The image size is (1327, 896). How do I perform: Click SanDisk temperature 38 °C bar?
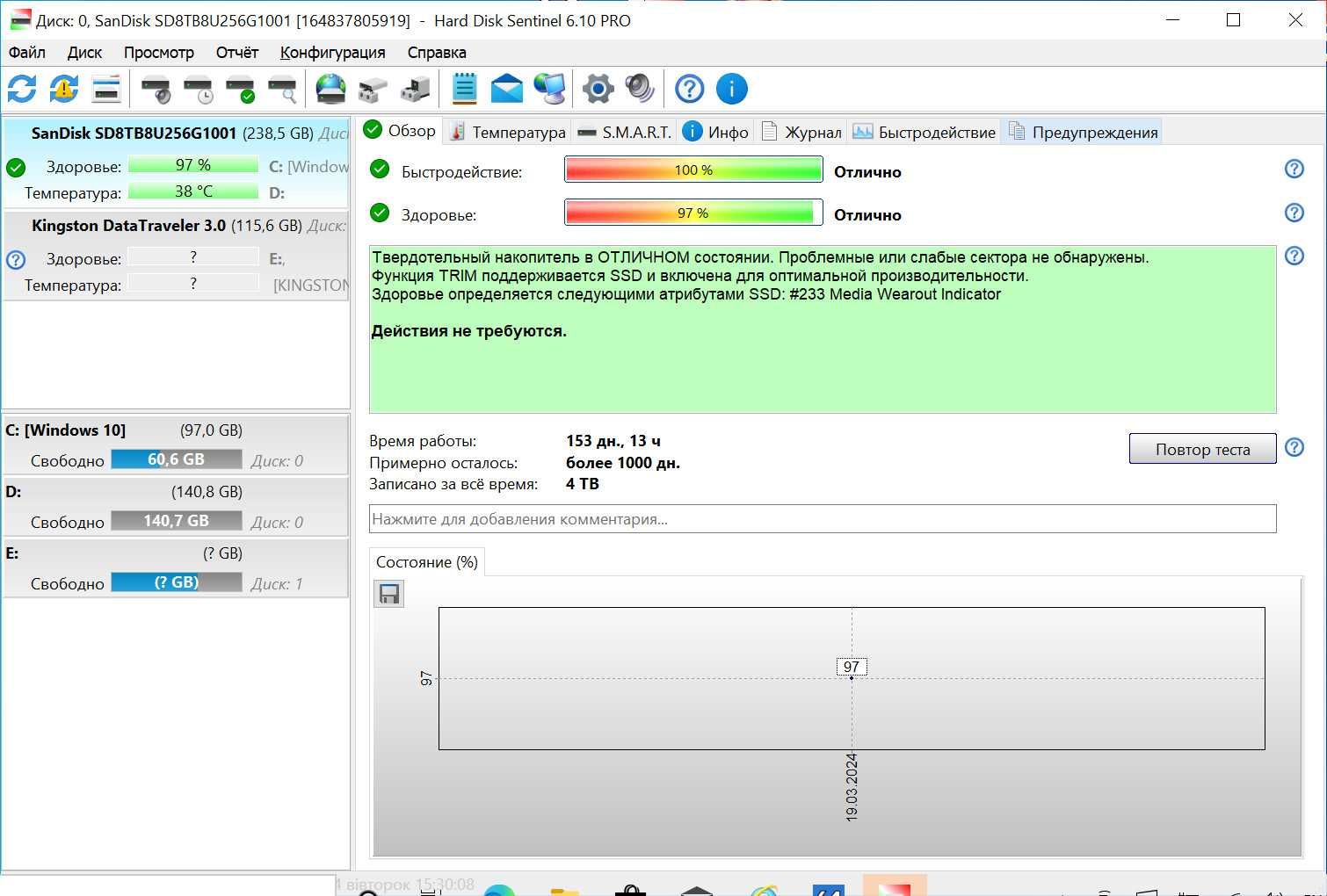click(193, 191)
